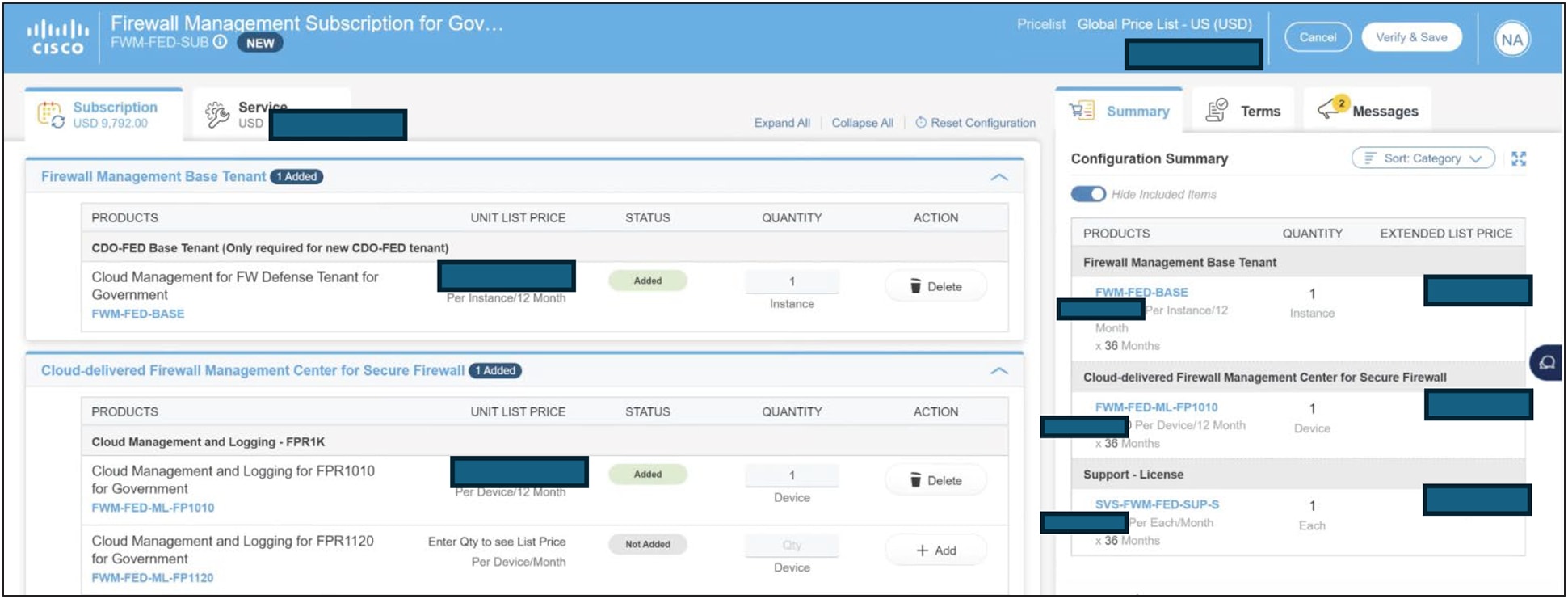This screenshot has width=1568, height=599.
Task: Click Added status for FWM-FED-BASE row
Action: 648,281
